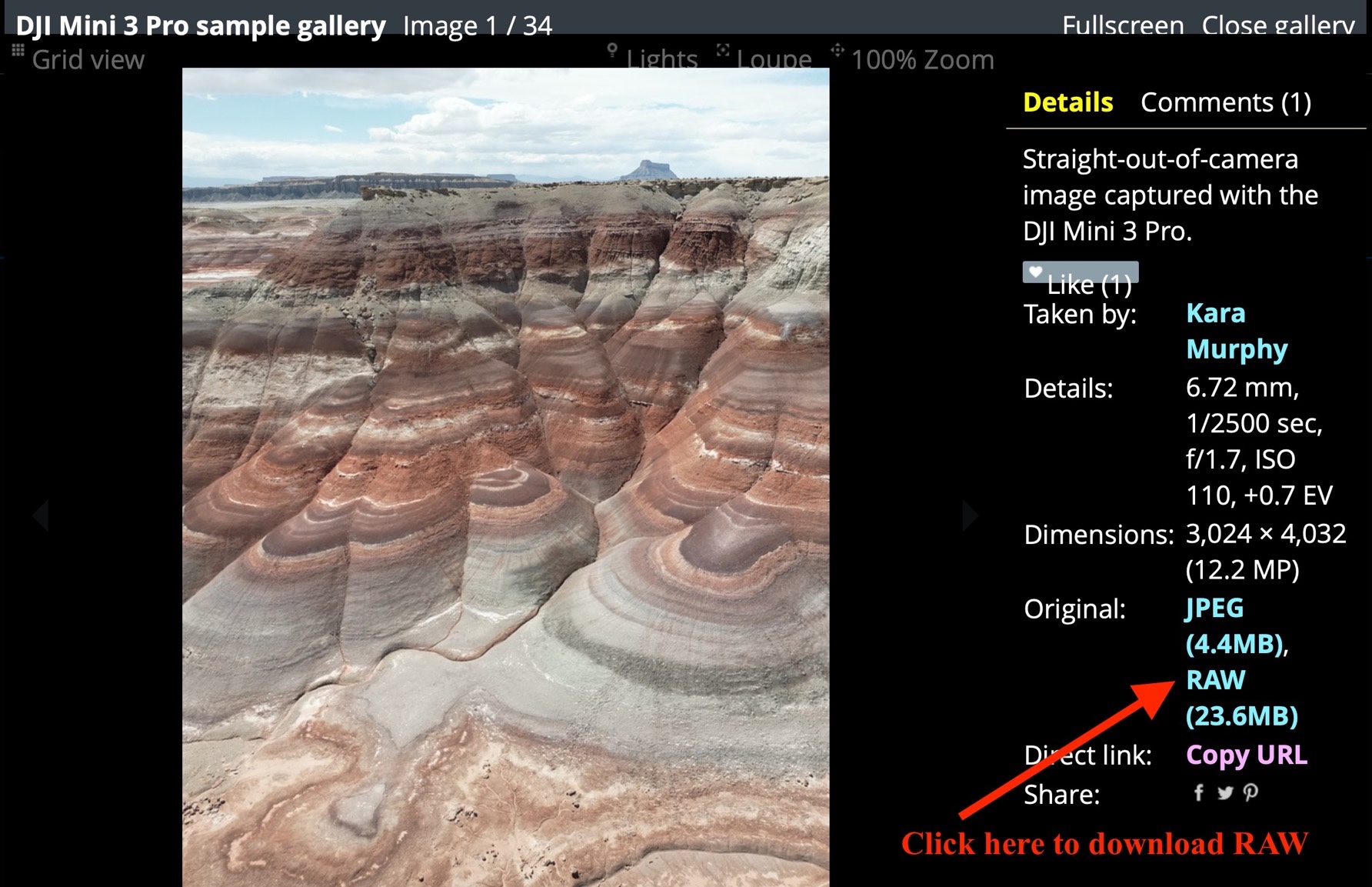Open the Comments (1) tab
This screenshot has width=1372, height=887.
1226,102
